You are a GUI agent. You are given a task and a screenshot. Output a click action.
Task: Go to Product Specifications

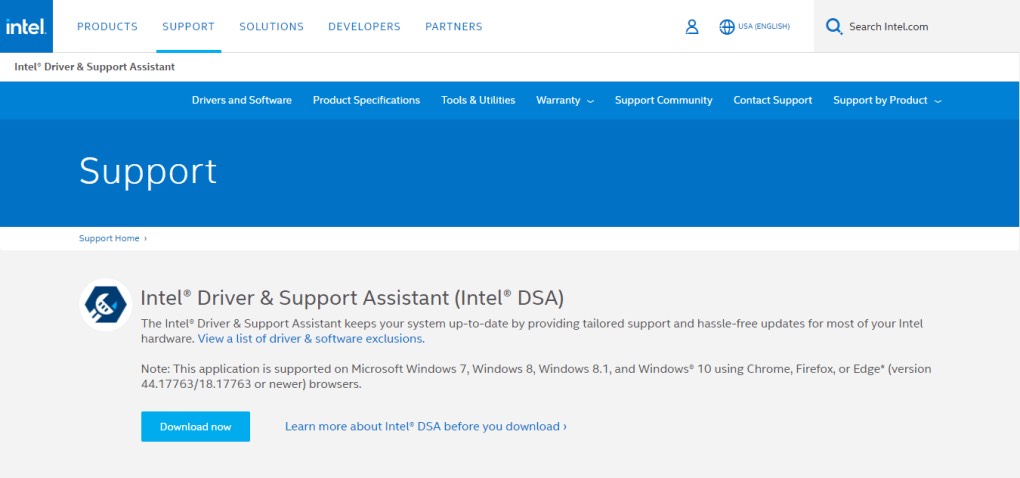point(366,100)
